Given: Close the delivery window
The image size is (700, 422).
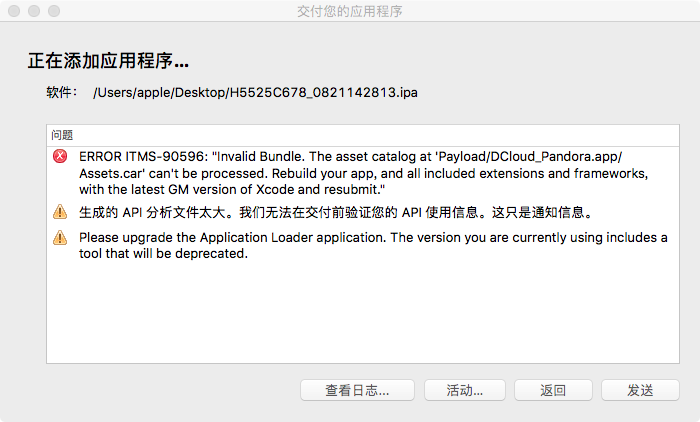Looking at the screenshot, I should tap(13, 11).
